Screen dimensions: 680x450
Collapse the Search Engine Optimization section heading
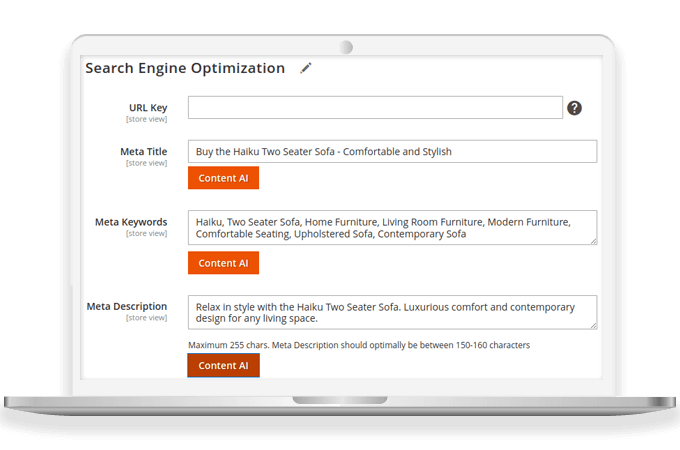(185, 68)
